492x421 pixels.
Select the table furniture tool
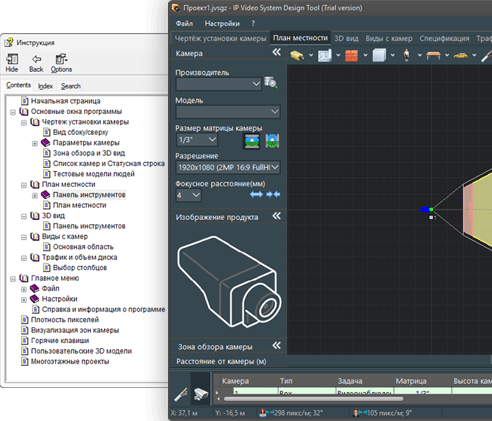[x=433, y=55]
